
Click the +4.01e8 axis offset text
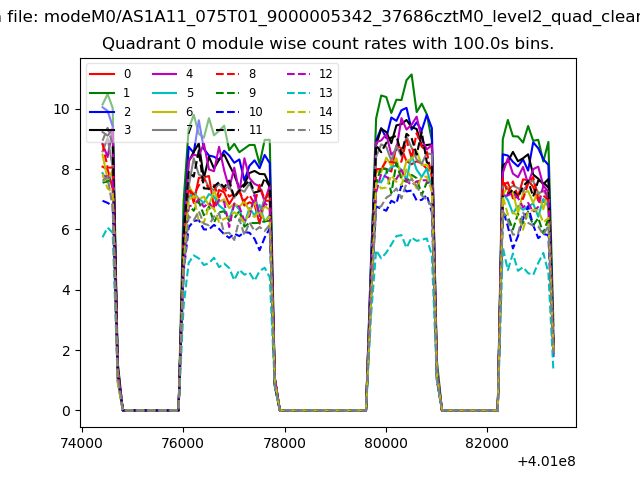[x=545, y=461]
